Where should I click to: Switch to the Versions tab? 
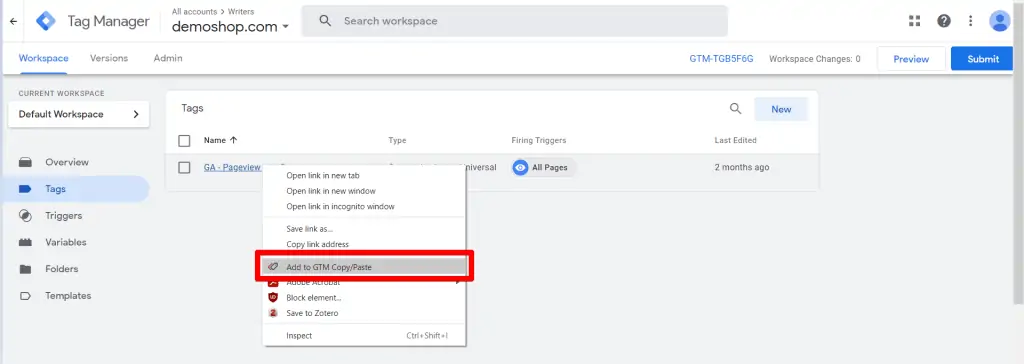point(109,58)
